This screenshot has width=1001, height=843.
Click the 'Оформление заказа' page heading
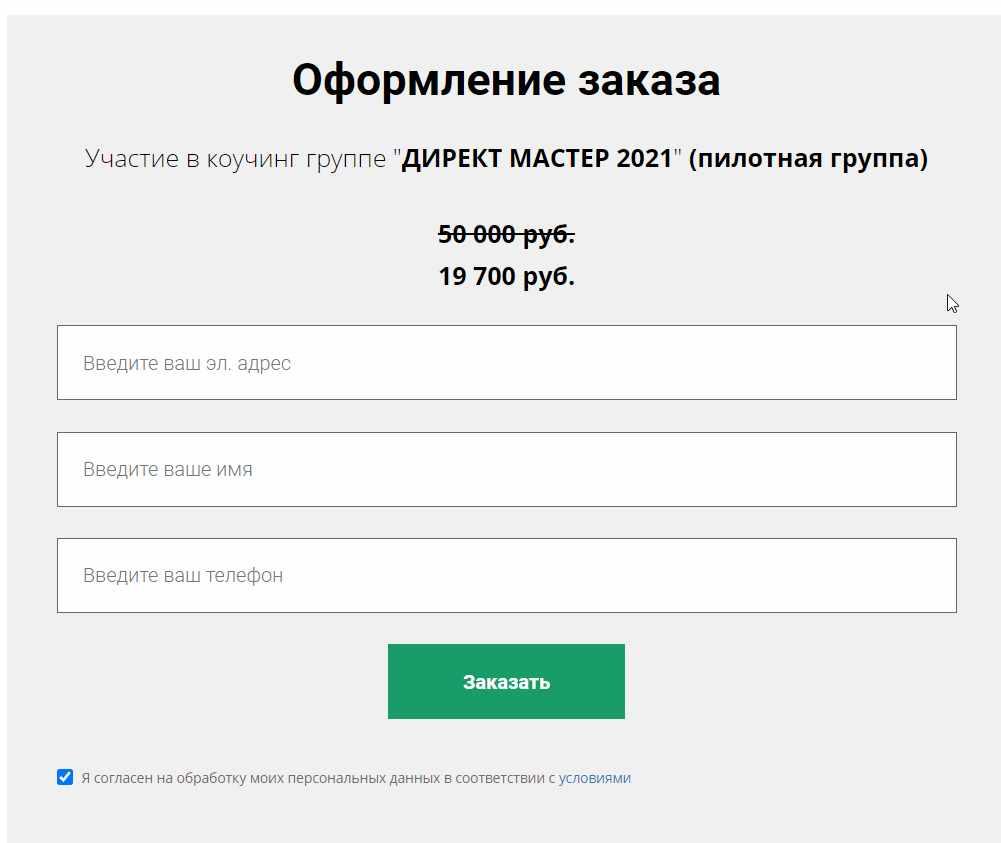click(x=506, y=80)
